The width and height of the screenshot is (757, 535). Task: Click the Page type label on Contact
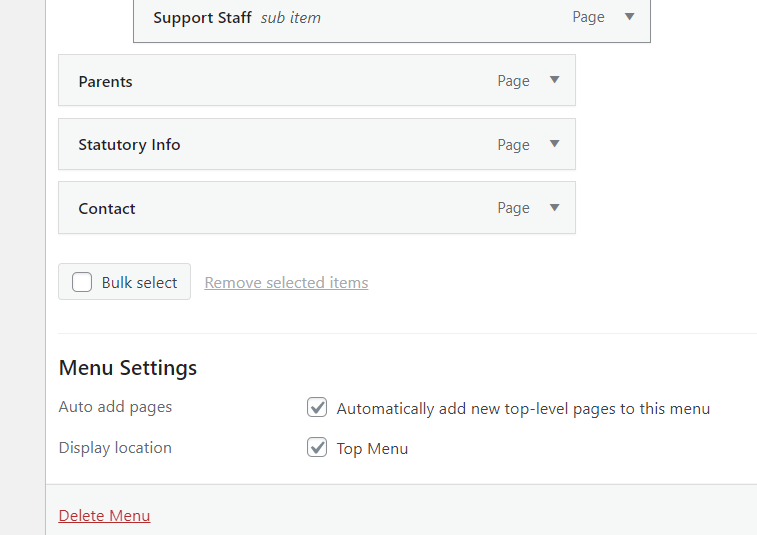tap(513, 208)
